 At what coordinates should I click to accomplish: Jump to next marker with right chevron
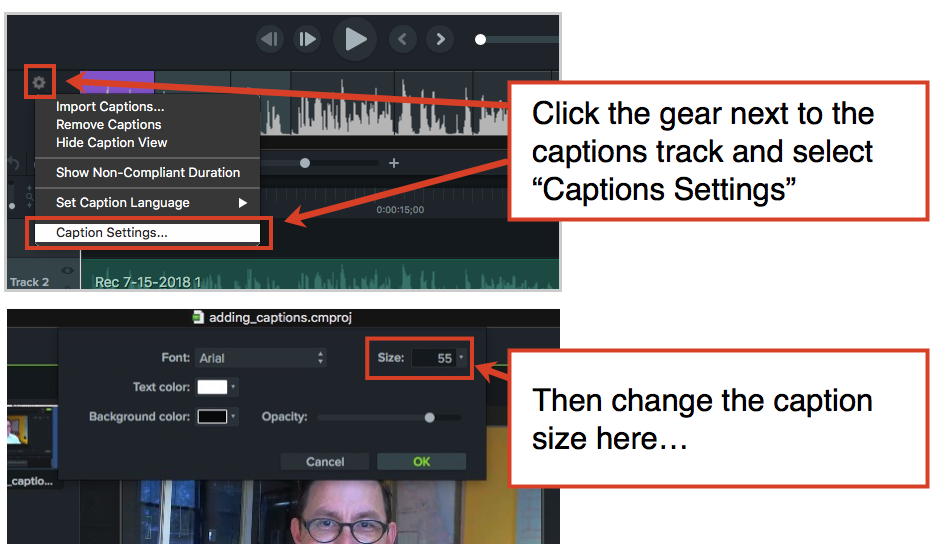tap(440, 39)
